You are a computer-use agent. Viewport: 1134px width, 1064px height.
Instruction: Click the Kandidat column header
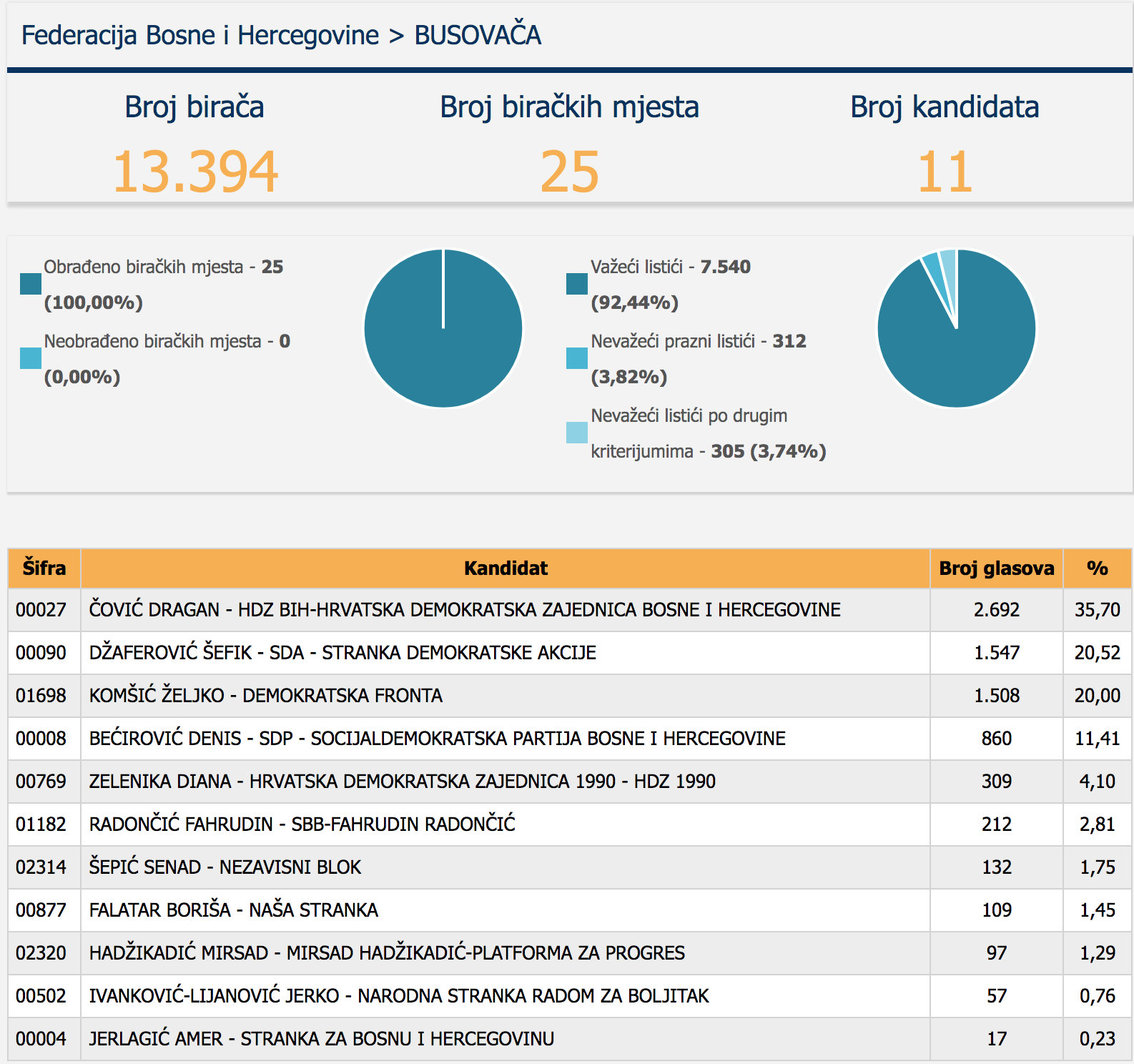[x=506, y=568]
